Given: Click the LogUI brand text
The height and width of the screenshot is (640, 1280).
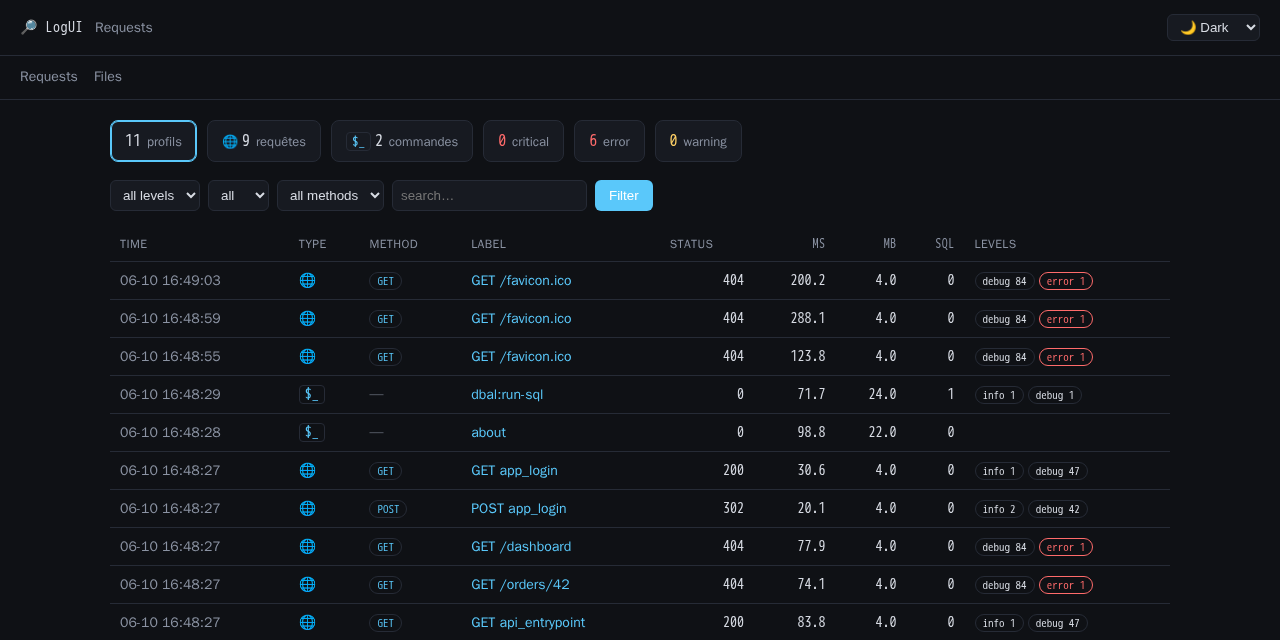Looking at the screenshot, I should [x=64, y=27].
